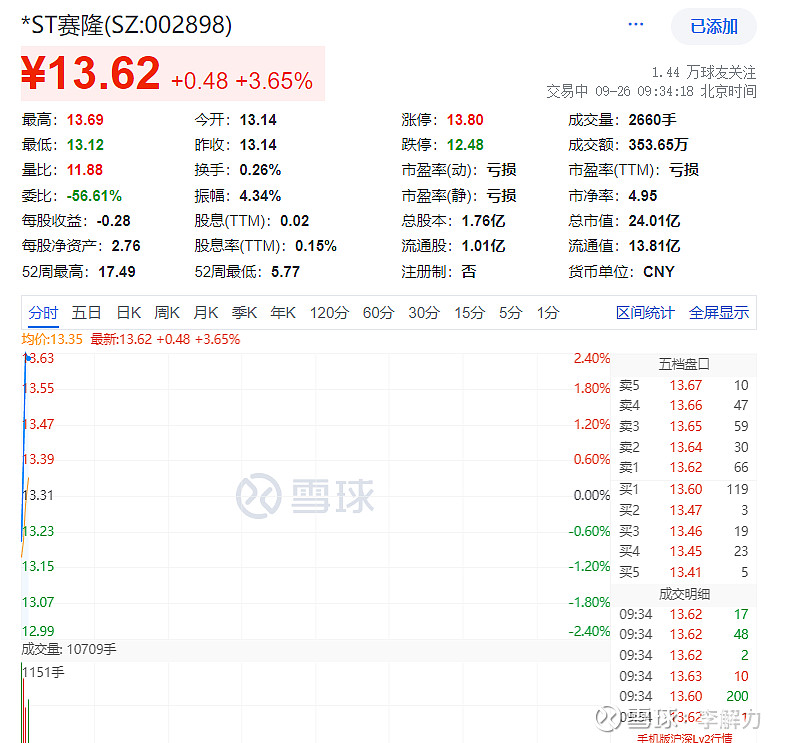The height and width of the screenshot is (743, 785).
Task: Click the chart's 成交量: 10709手 label
Action: [69, 649]
